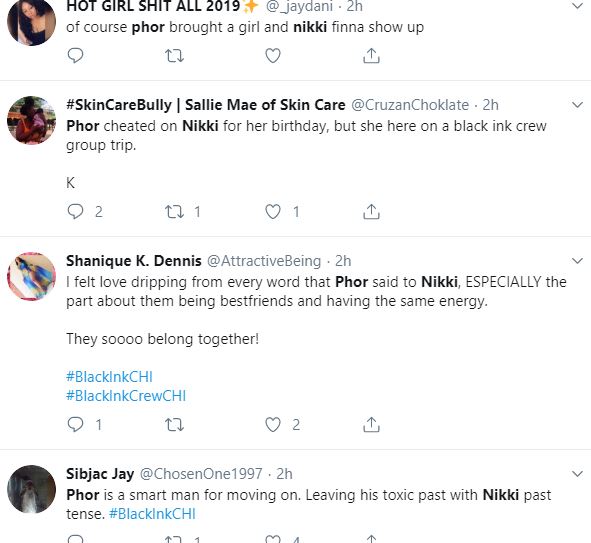Open Shanique K. Dennis's profile name
The image size is (591, 543).
tap(134, 261)
